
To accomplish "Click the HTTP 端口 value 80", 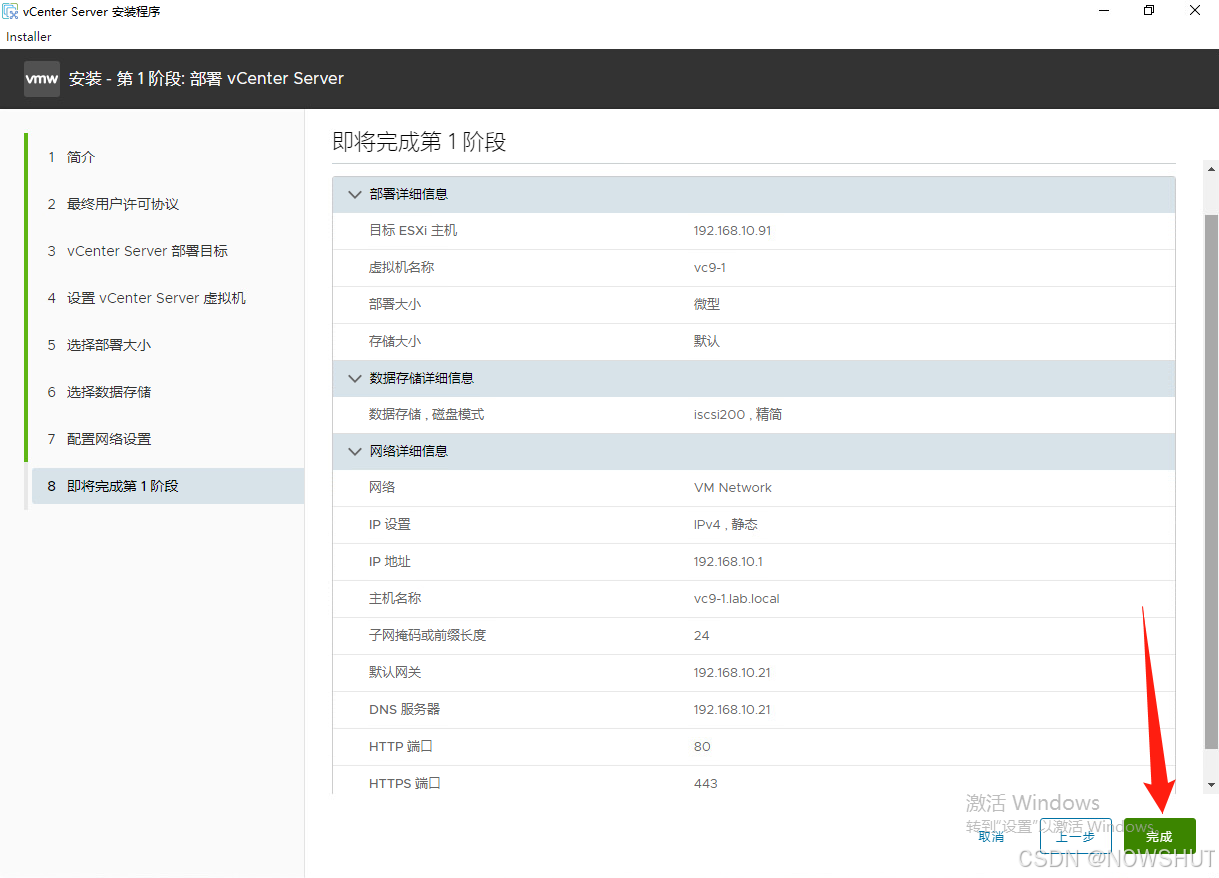I will [x=702, y=747].
